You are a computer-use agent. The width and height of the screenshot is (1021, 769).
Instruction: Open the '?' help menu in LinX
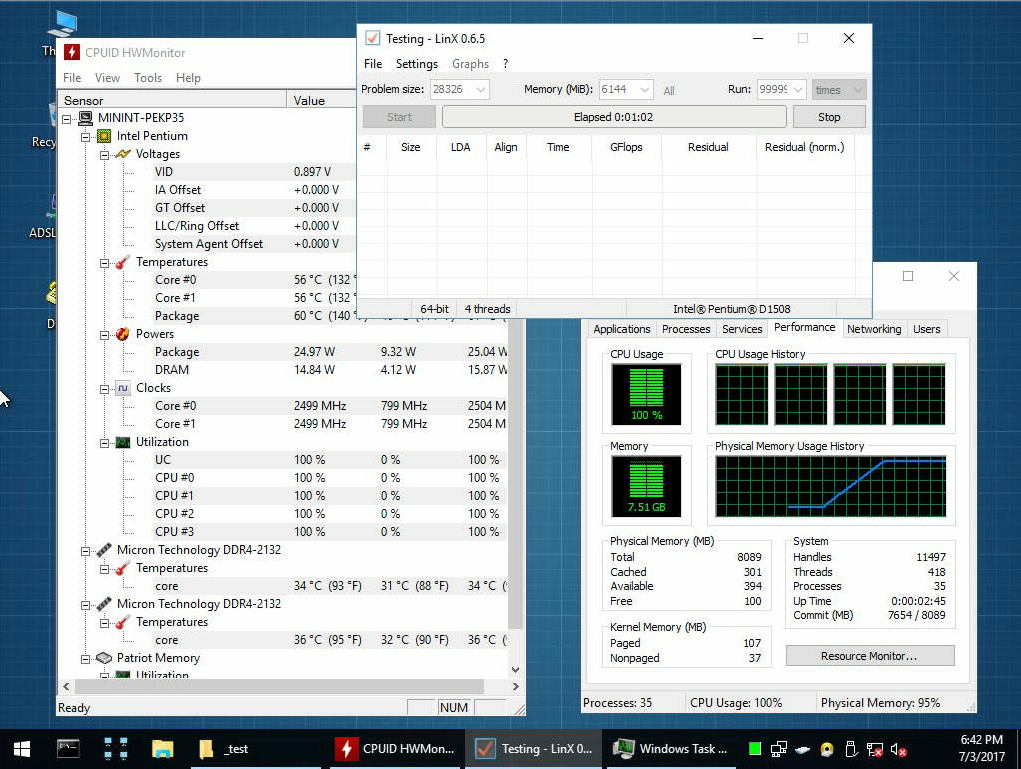pos(505,64)
